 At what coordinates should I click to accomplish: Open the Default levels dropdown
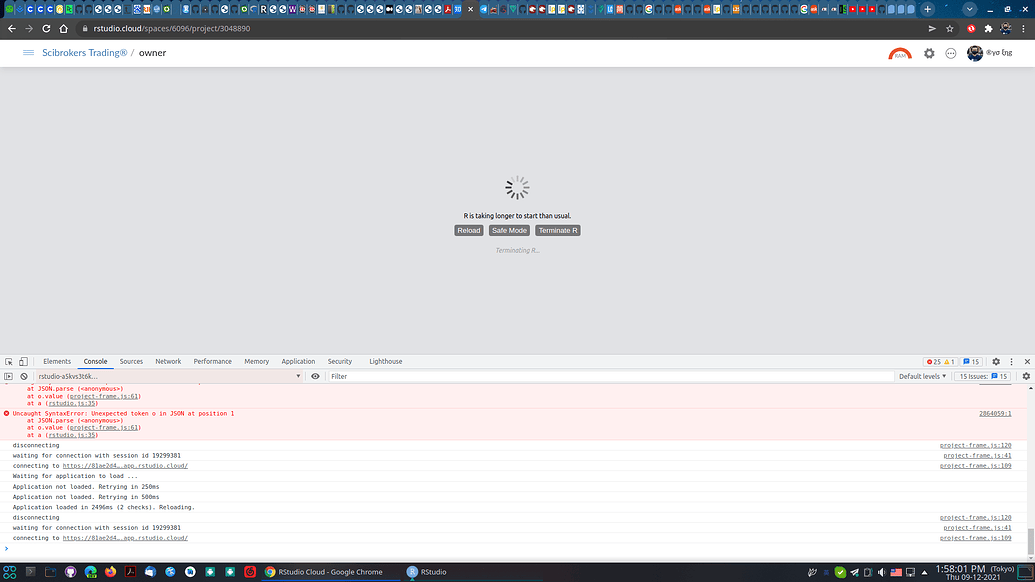(x=922, y=376)
